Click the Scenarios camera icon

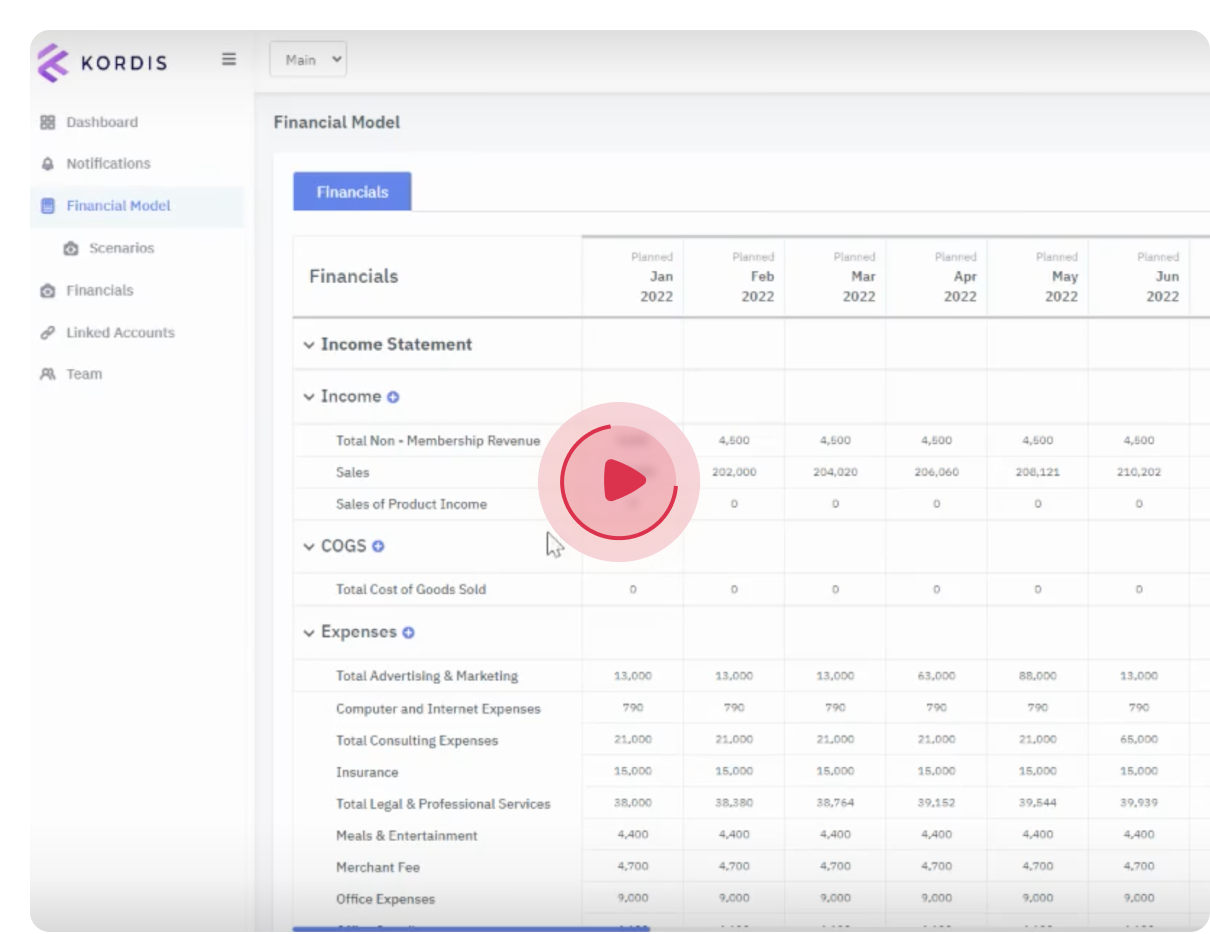71,248
